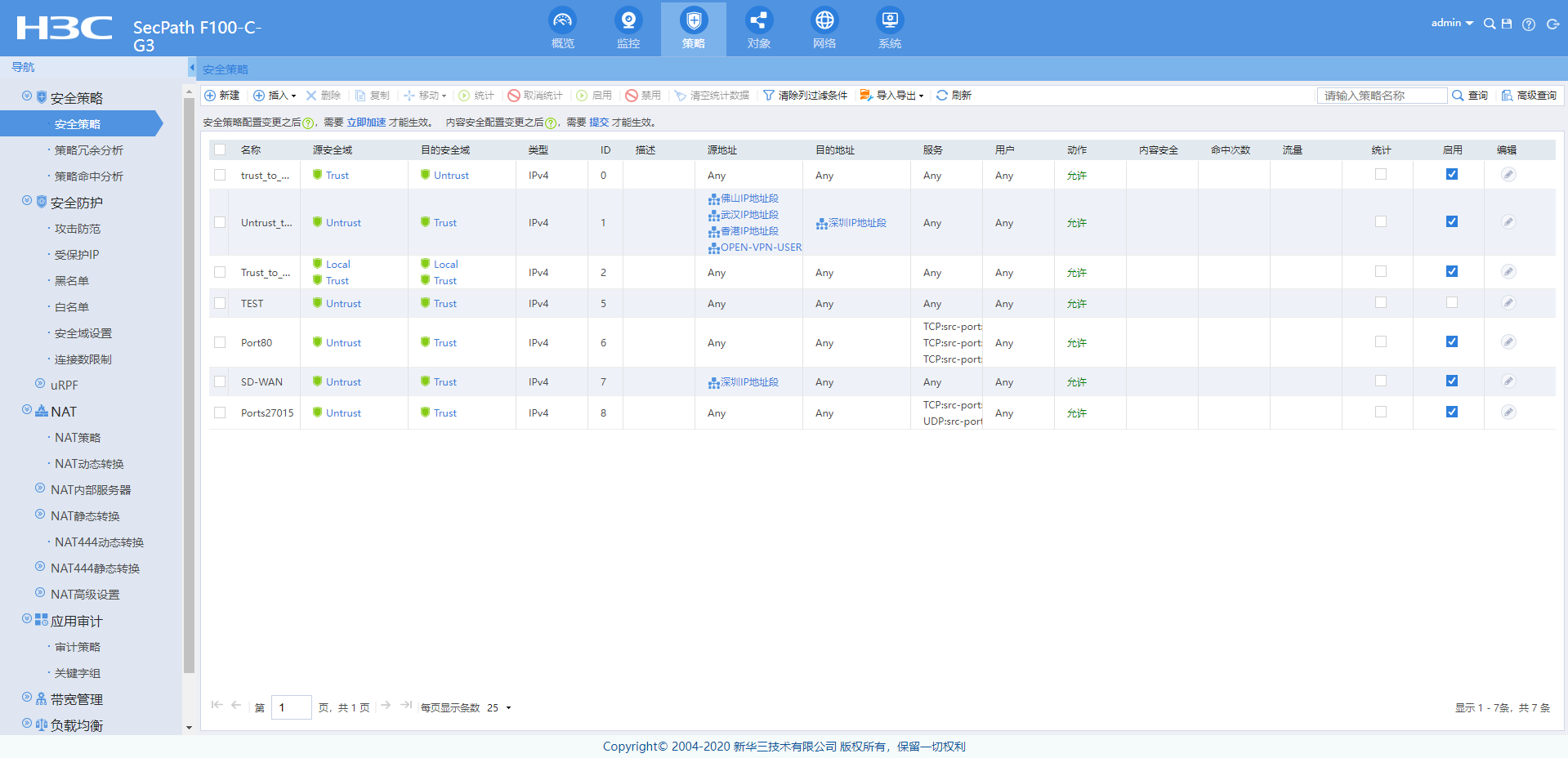Open the 系统 system icon
This screenshot has width=1568, height=758.
[890, 21]
